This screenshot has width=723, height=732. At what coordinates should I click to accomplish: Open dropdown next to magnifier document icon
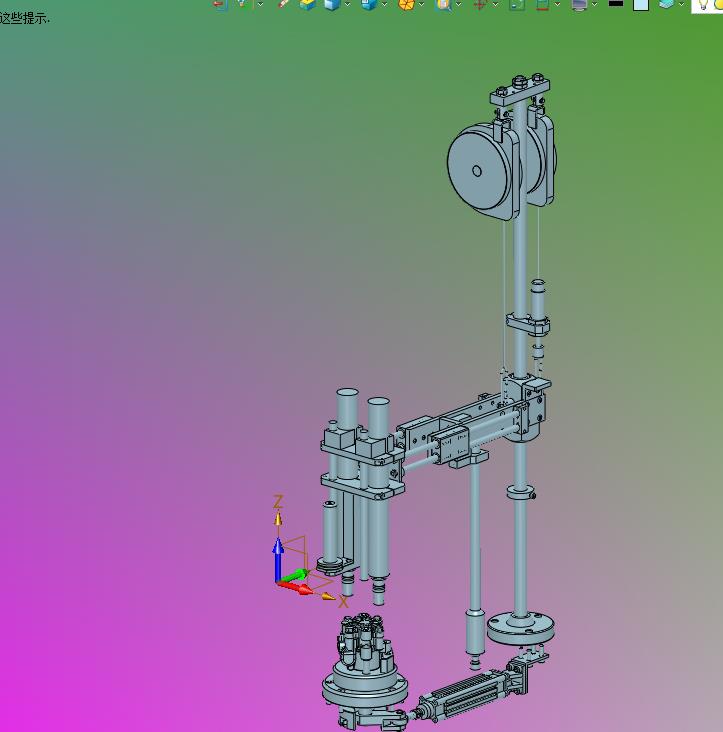[x=458, y=4]
